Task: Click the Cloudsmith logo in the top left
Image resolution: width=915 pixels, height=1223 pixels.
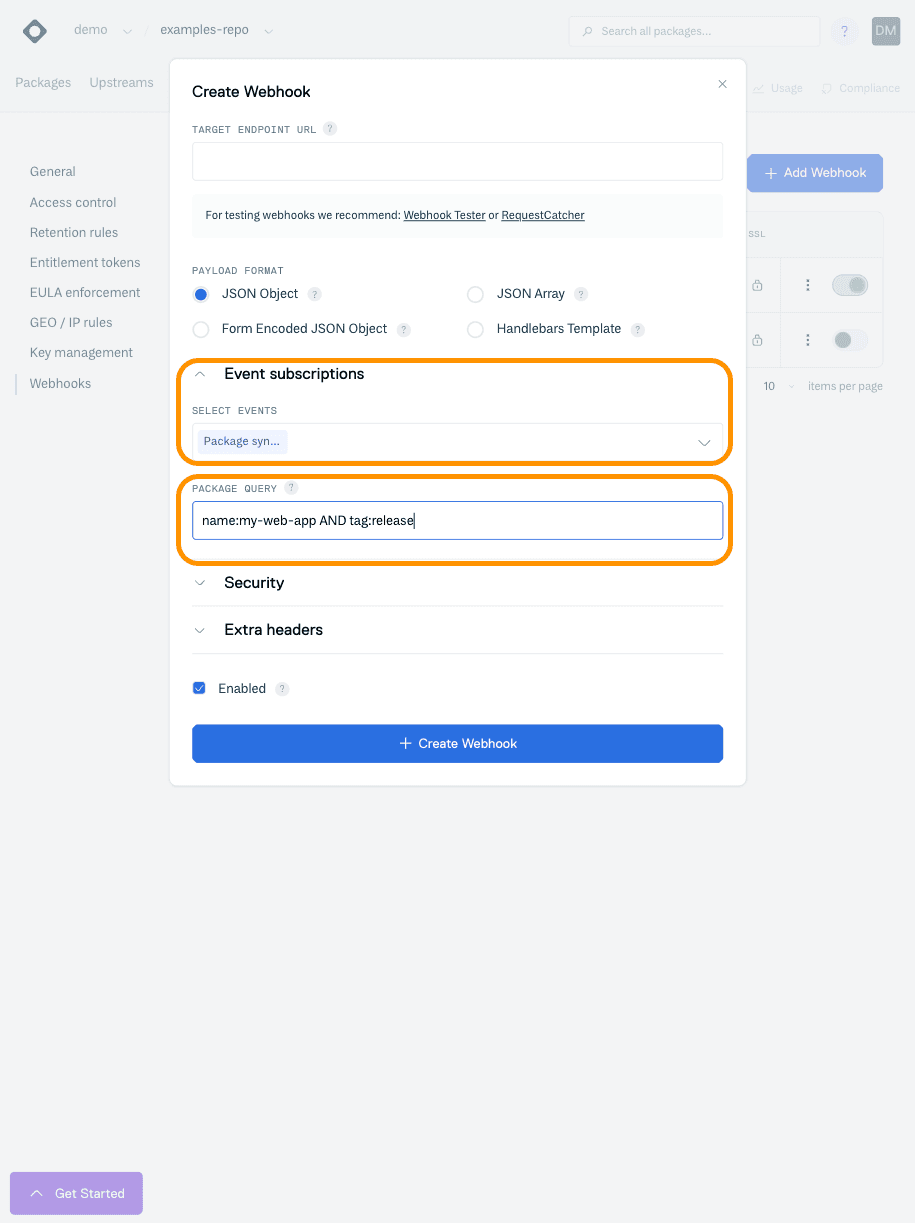Action: click(33, 31)
